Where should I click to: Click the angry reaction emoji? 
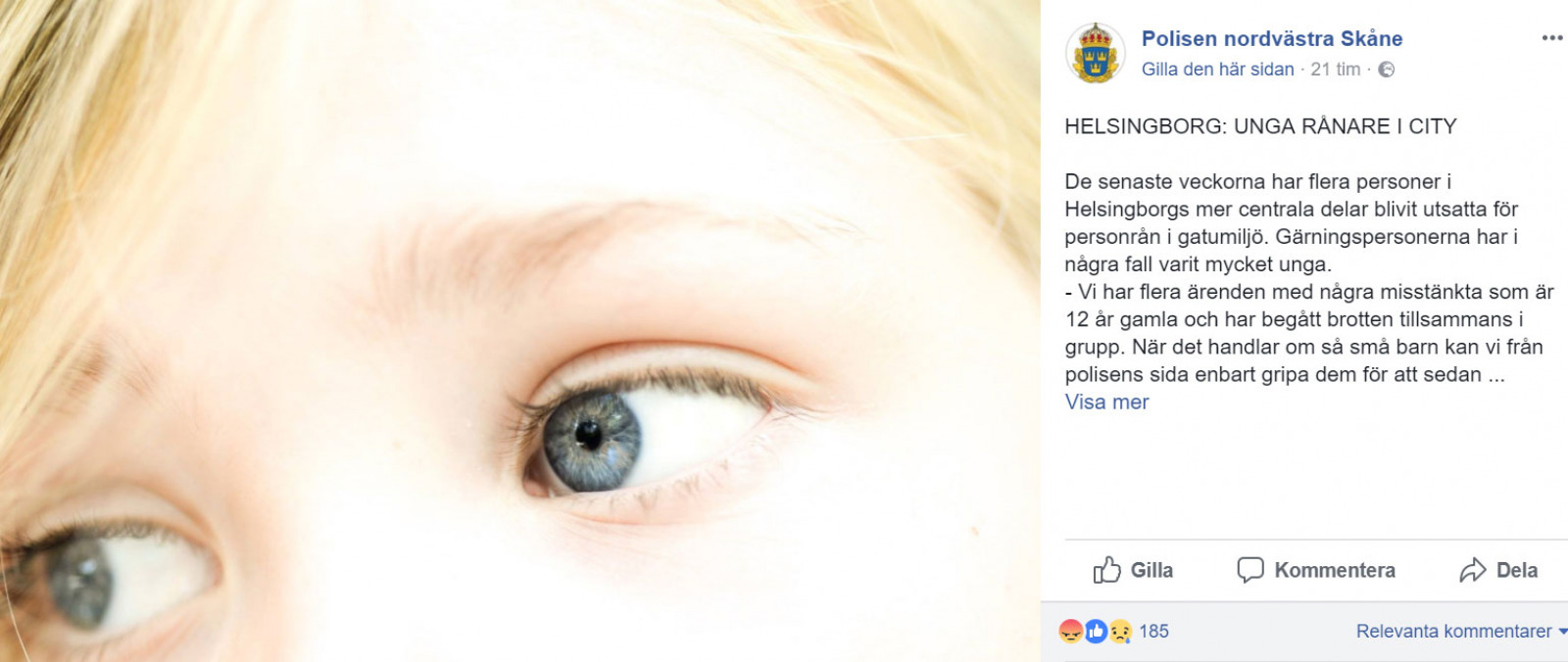coord(1071,632)
